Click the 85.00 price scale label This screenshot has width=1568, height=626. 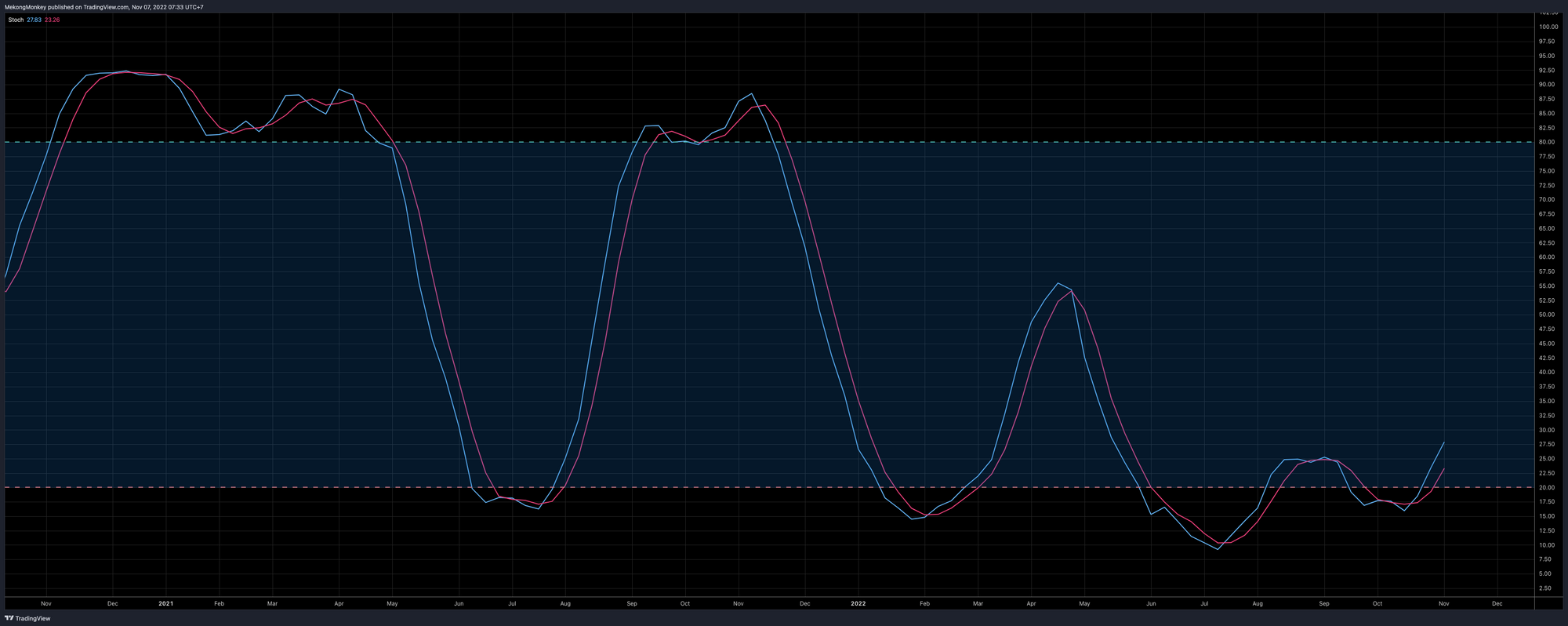(x=1546, y=113)
